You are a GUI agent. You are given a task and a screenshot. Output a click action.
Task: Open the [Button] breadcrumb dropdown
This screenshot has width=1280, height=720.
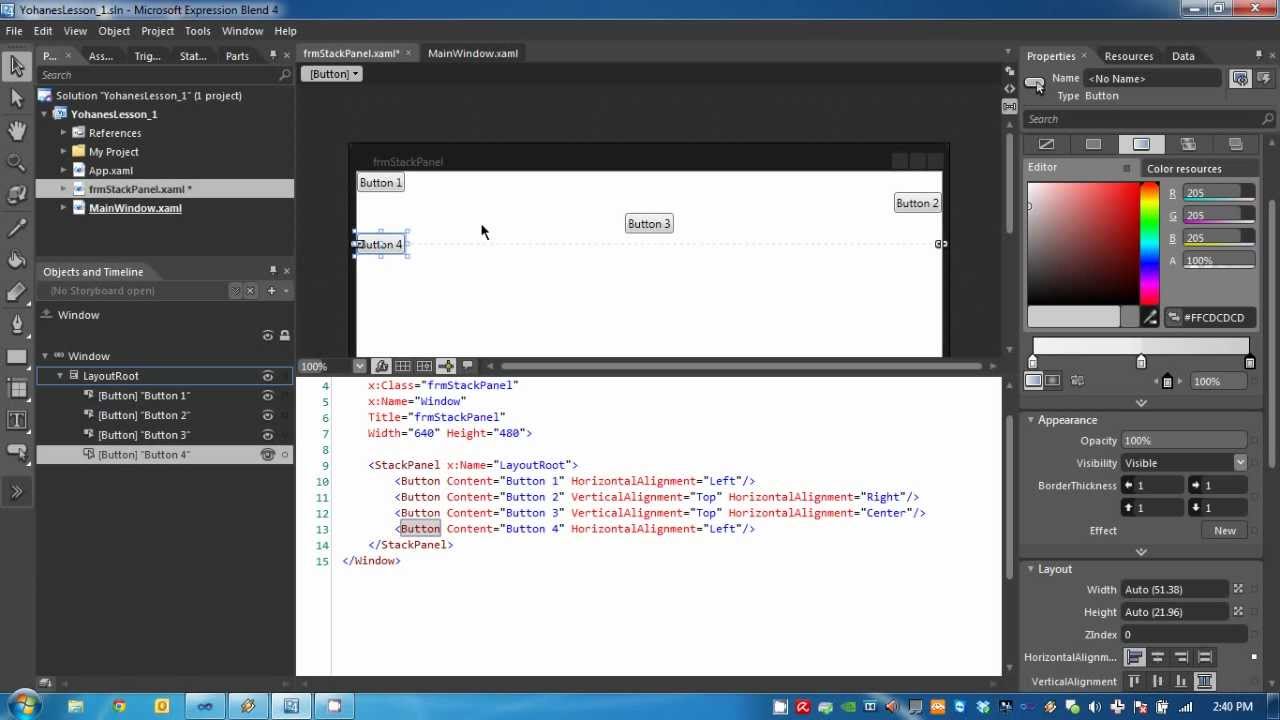tap(334, 74)
